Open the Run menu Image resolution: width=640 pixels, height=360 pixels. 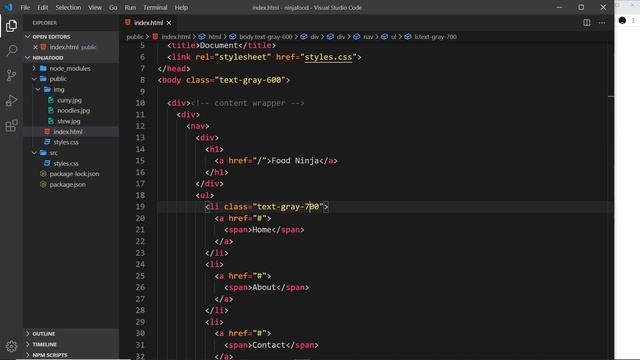[130, 7]
